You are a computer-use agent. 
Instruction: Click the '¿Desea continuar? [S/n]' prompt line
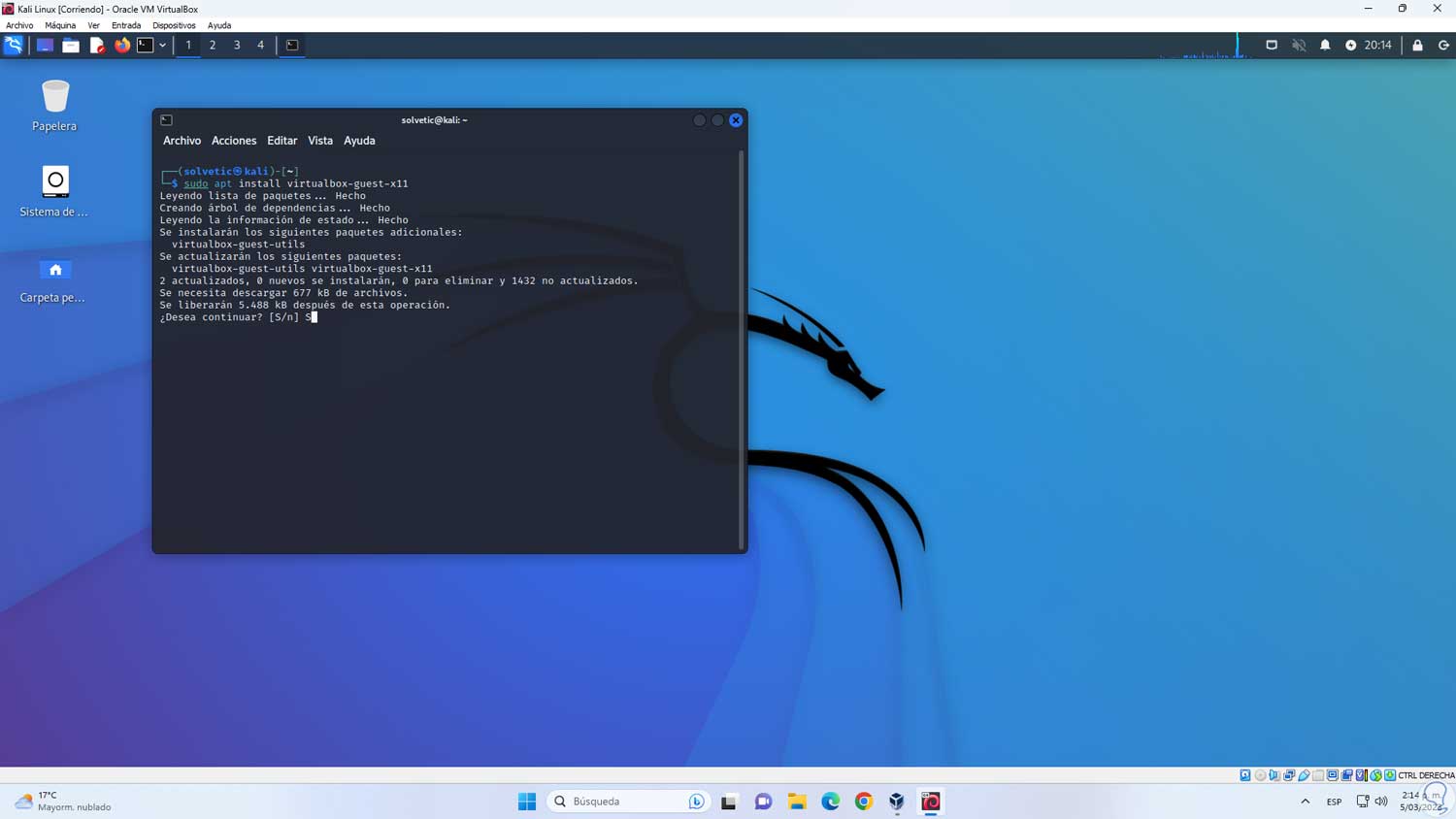pyautogui.click(x=239, y=317)
